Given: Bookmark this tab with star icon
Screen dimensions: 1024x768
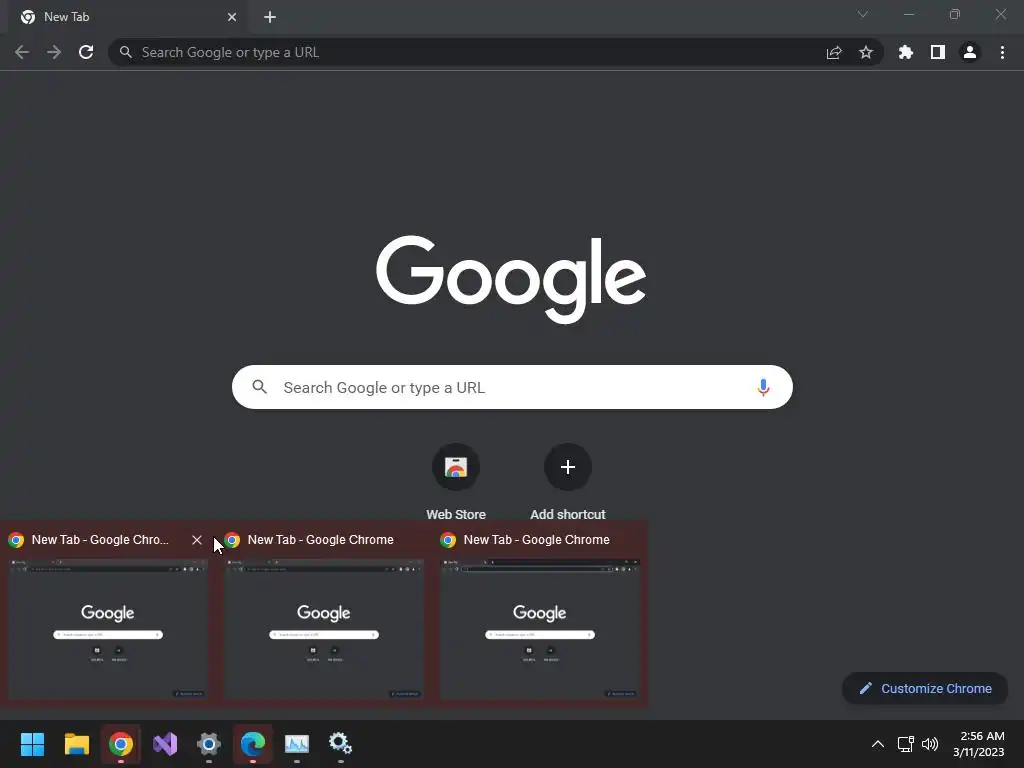Looking at the screenshot, I should [866, 52].
